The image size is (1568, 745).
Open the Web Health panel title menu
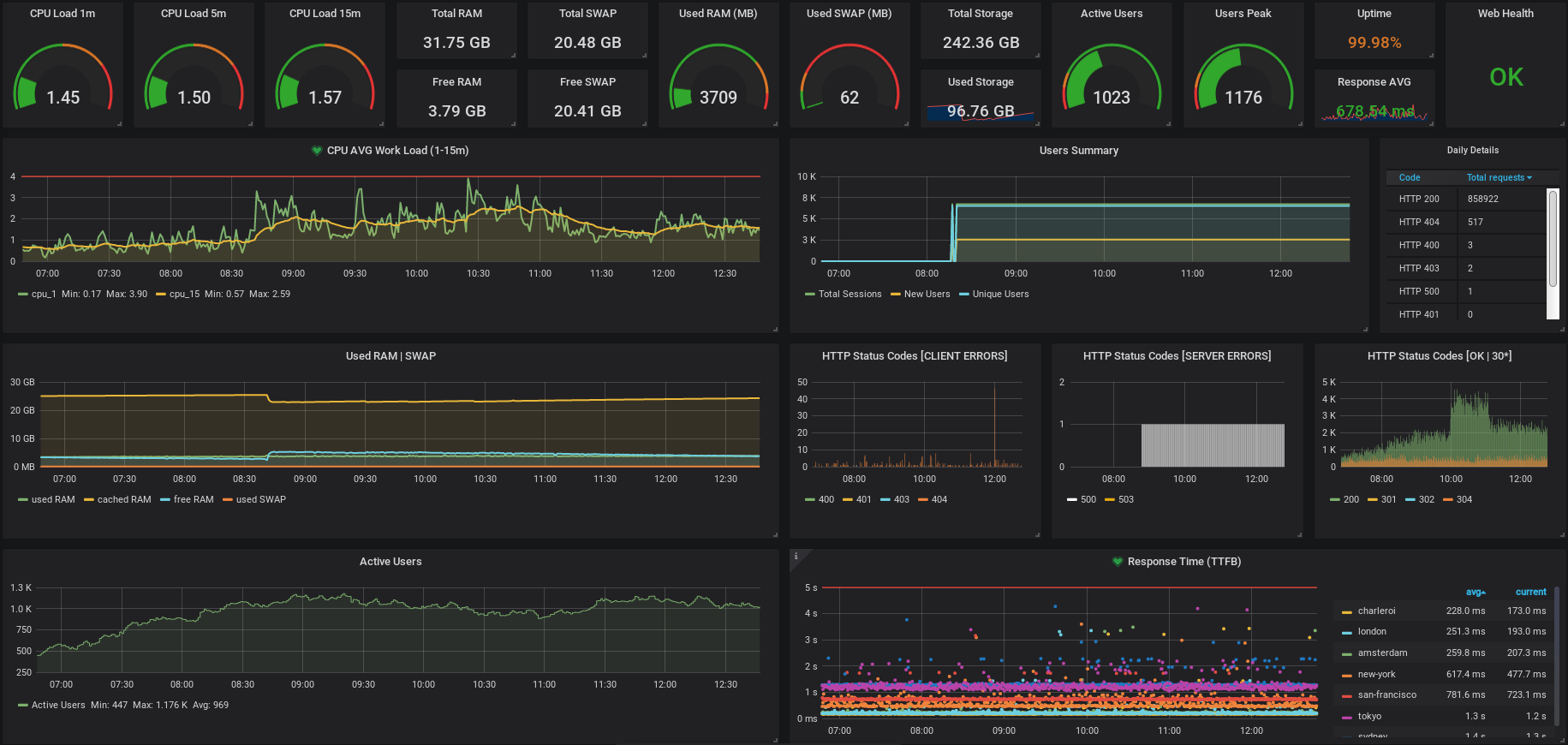tap(1505, 14)
